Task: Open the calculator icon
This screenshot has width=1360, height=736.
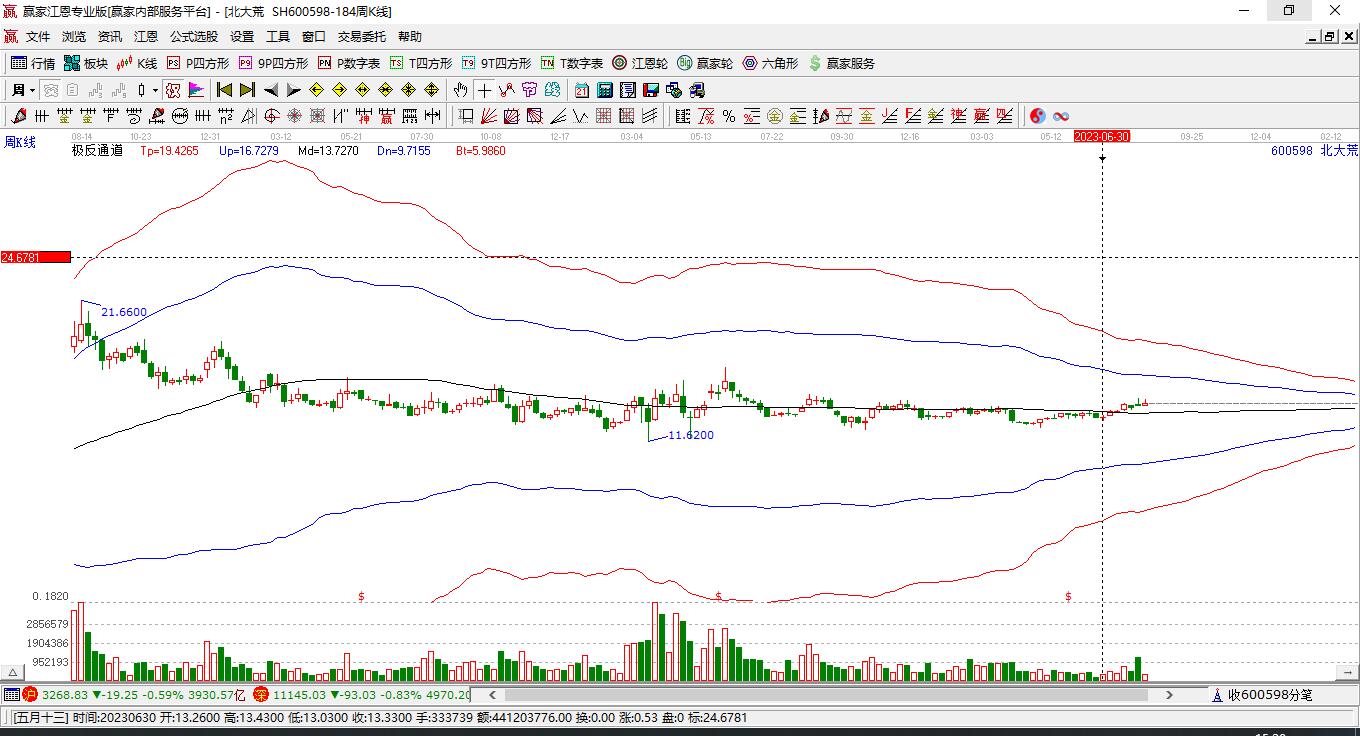Action: pos(604,90)
